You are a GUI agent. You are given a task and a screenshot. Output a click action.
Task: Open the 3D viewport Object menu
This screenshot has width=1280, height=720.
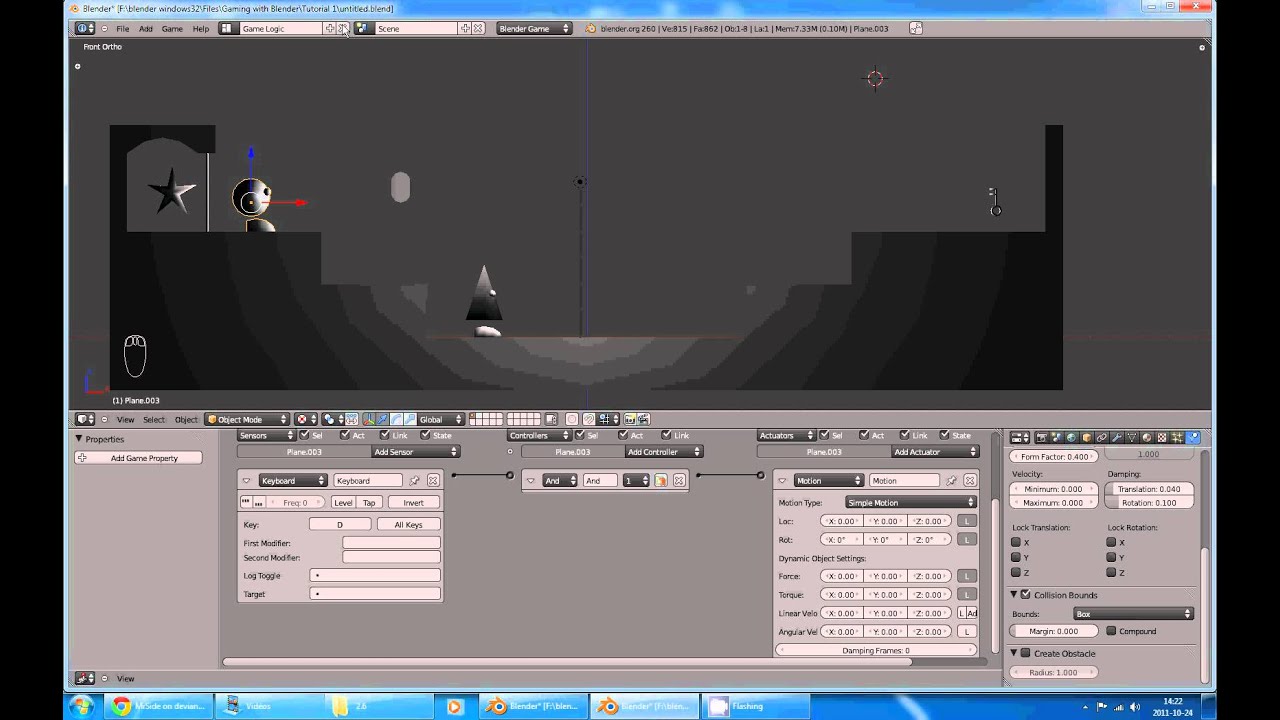click(186, 419)
